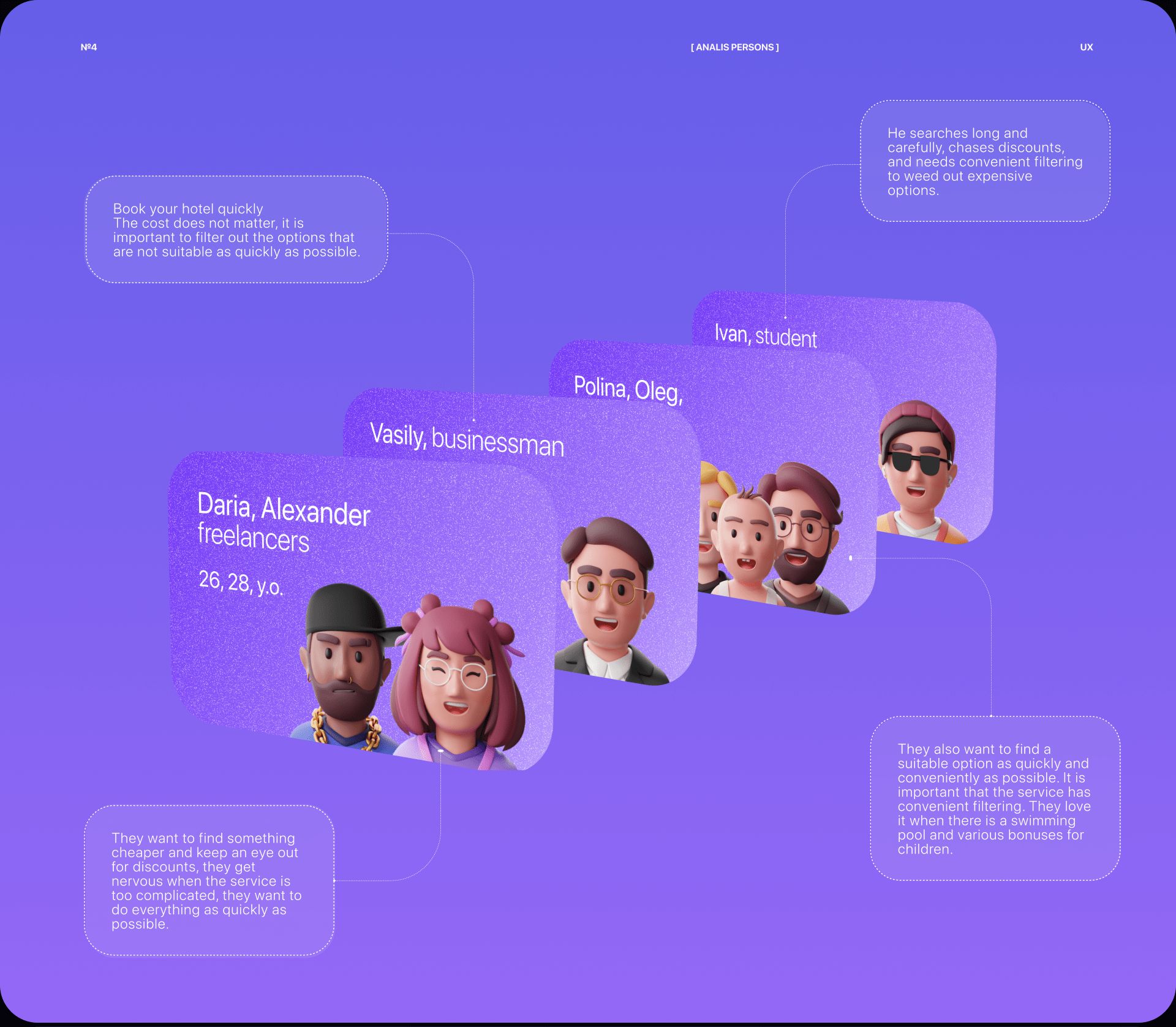Click the 'UX' label in header
The width and height of the screenshot is (1176, 1027).
pos(1086,47)
